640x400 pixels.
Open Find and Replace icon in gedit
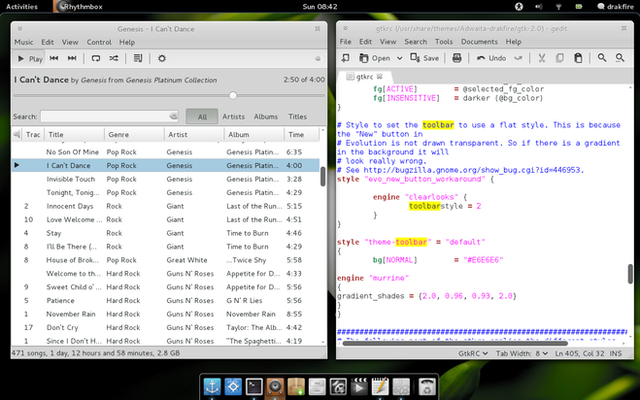(620, 58)
